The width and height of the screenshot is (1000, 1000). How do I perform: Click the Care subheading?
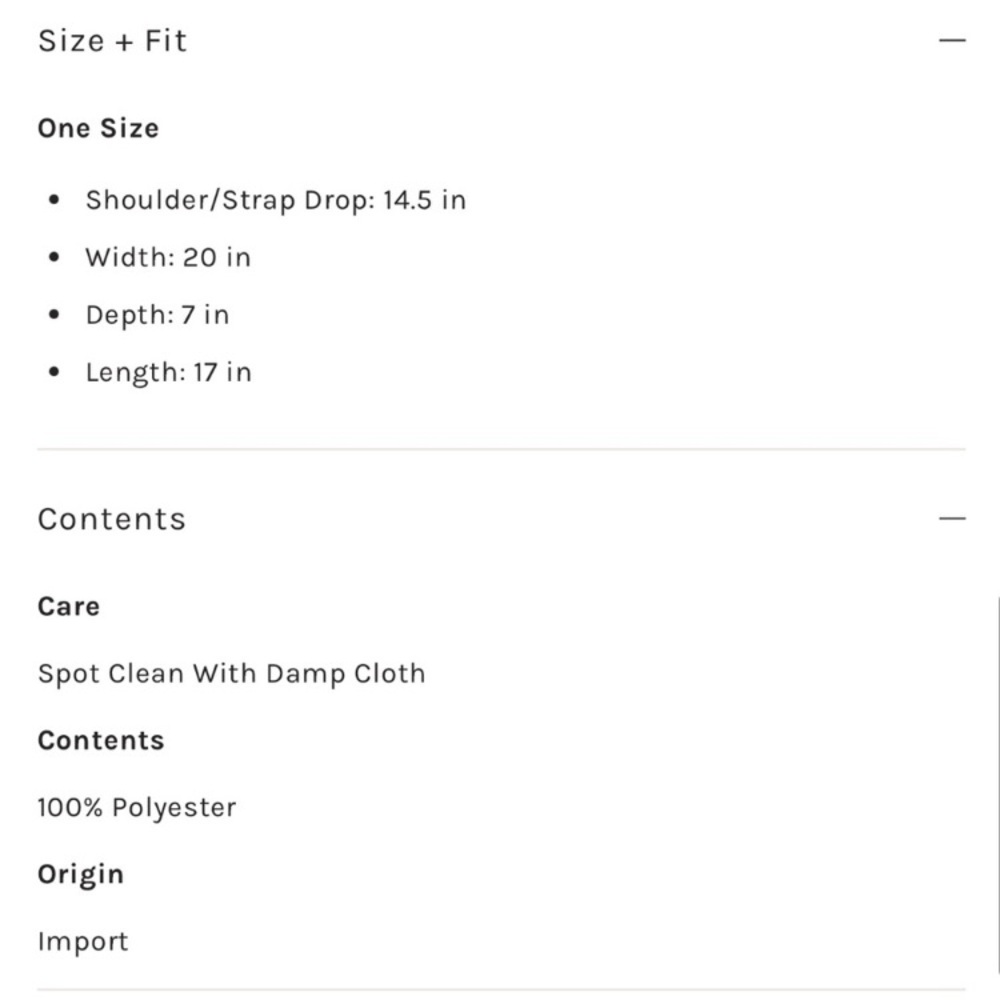pos(69,607)
